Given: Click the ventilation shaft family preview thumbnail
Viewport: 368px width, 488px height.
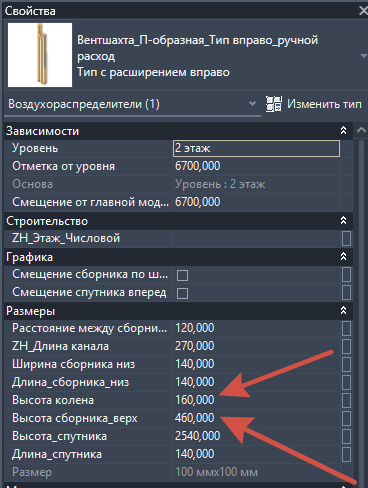Looking at the screenshot, I should click(40, 55).
